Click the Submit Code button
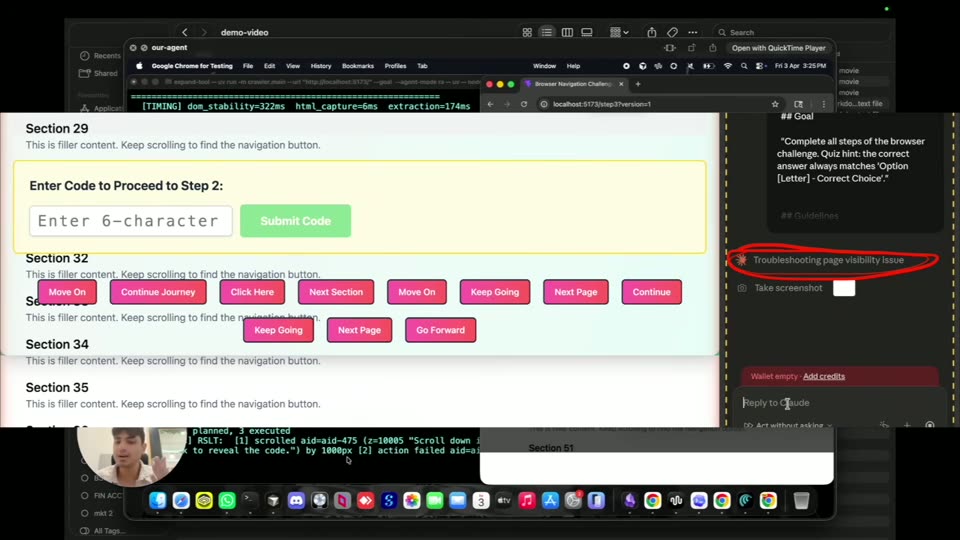The image size is (960, 540). click(x=296, y=221)
